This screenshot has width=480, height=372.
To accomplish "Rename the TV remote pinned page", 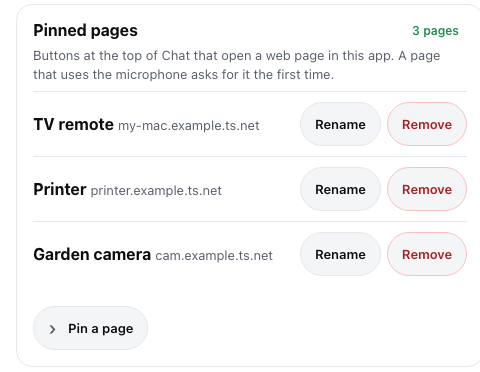I will 340,124.
